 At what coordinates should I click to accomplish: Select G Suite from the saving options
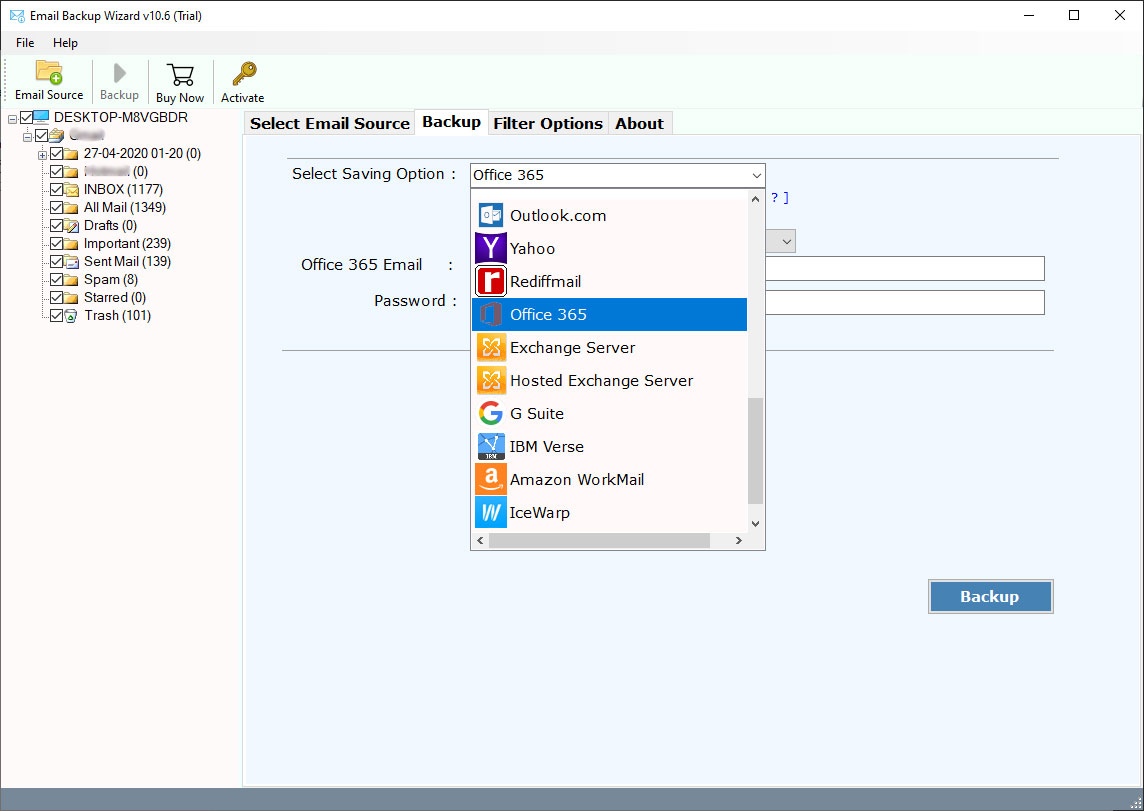tap(609, 413)
